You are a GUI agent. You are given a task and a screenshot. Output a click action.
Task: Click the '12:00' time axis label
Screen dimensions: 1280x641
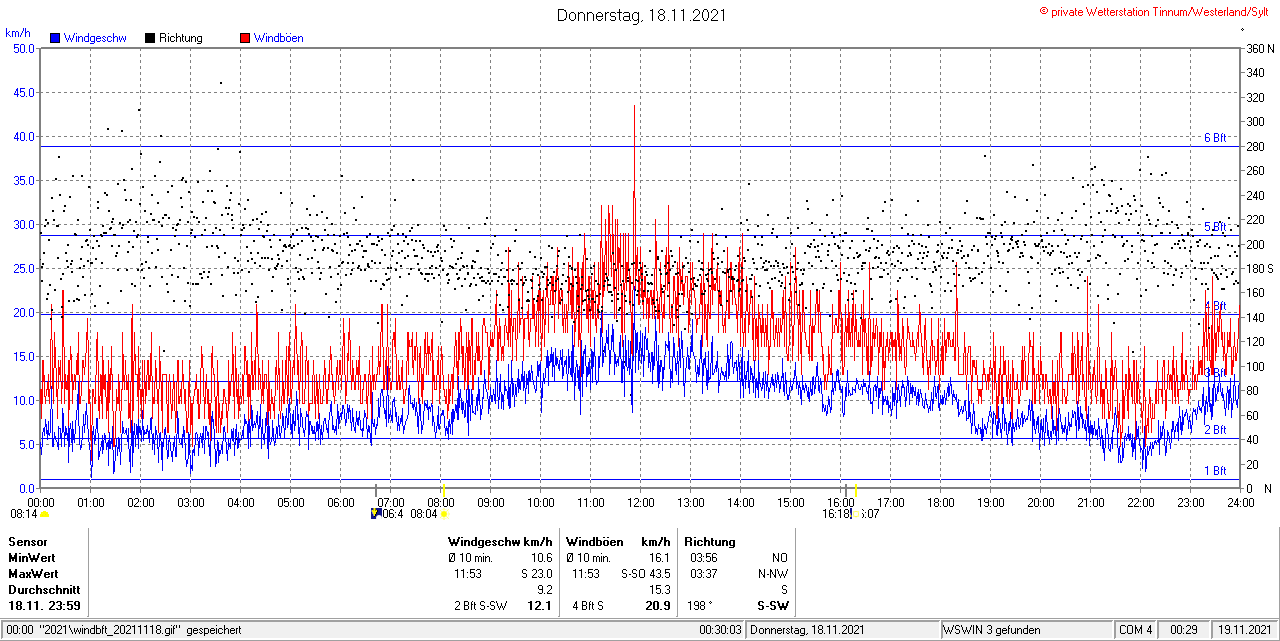pos(640,502)
